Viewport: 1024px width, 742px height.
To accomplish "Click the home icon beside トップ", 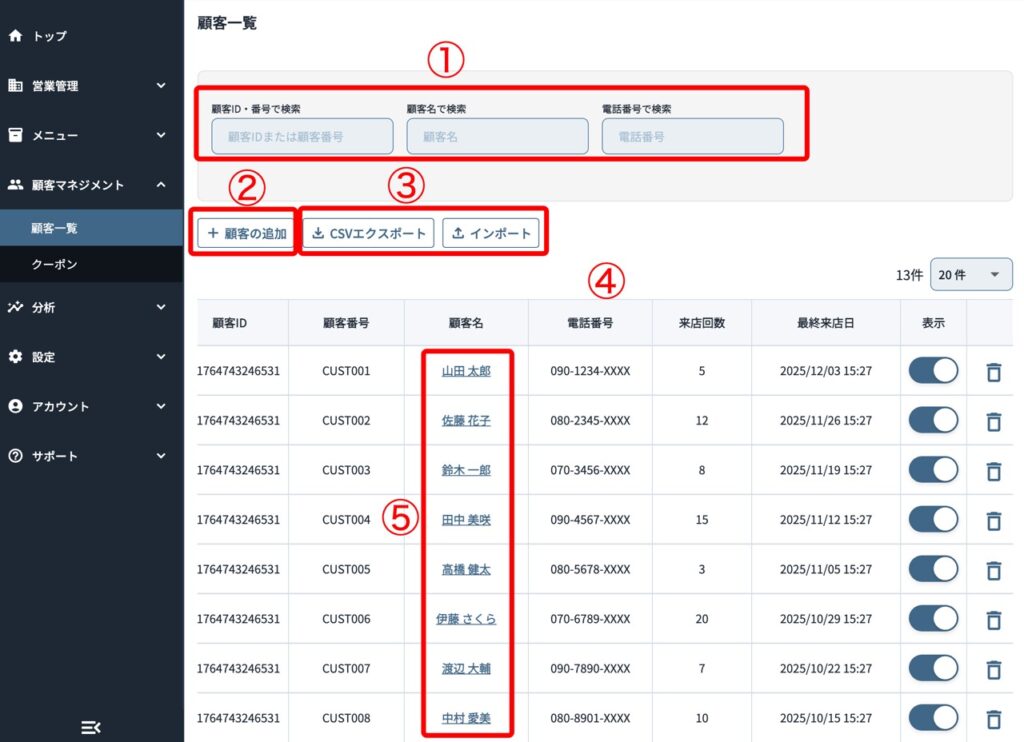I will coord(15,36).
